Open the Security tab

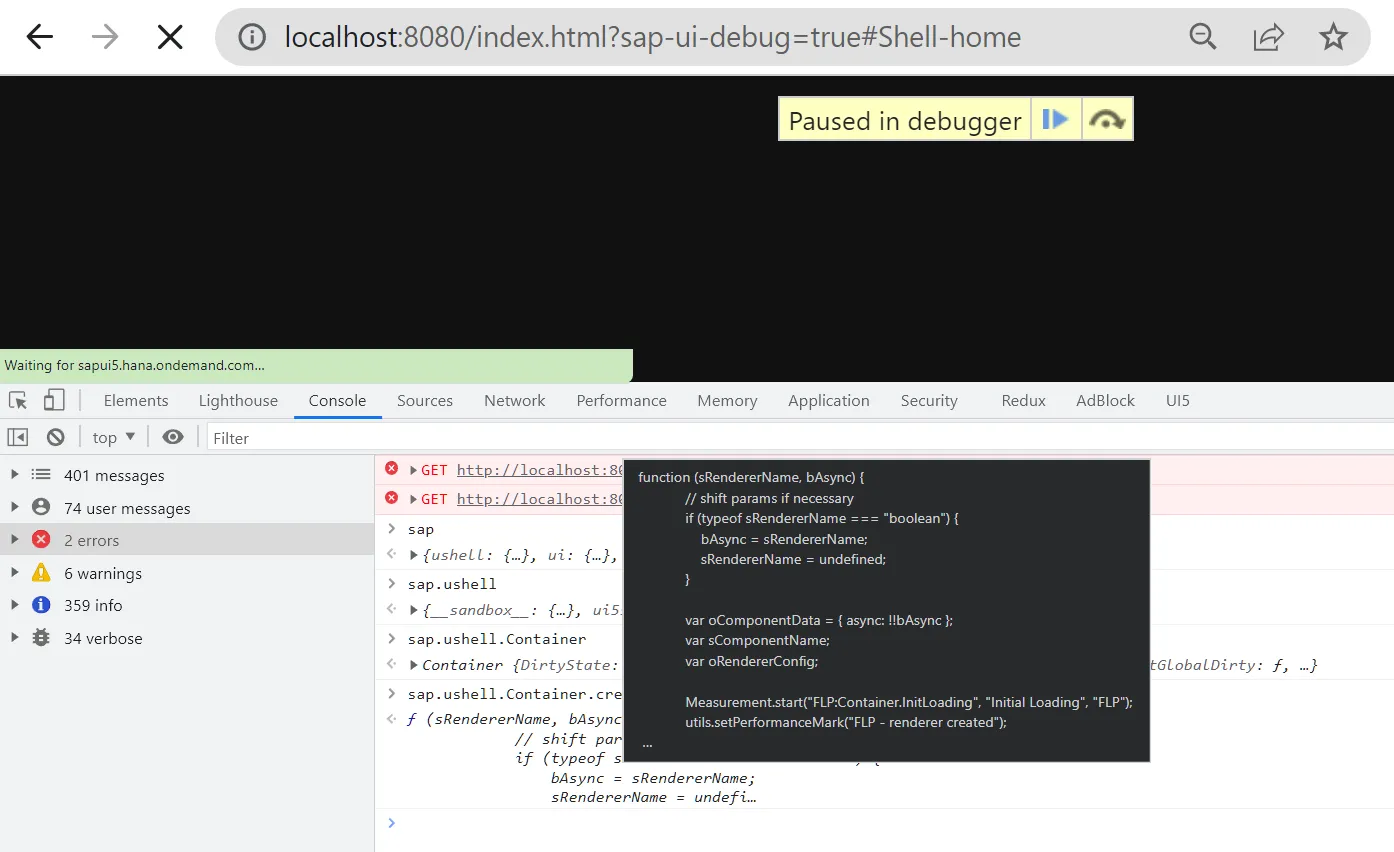point(929,401)
